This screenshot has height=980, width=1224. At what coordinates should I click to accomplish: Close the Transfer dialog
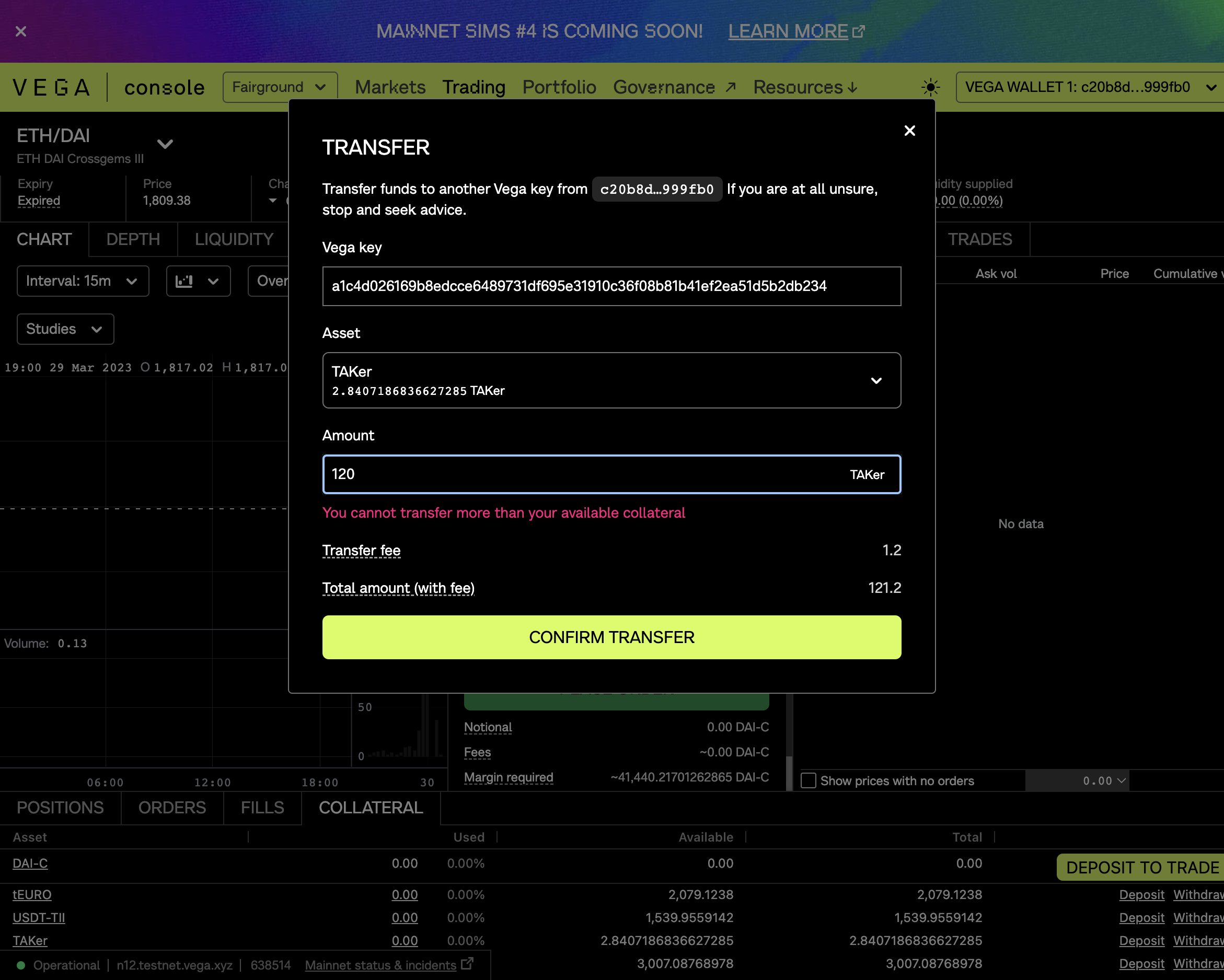click(x=909, y=131)
